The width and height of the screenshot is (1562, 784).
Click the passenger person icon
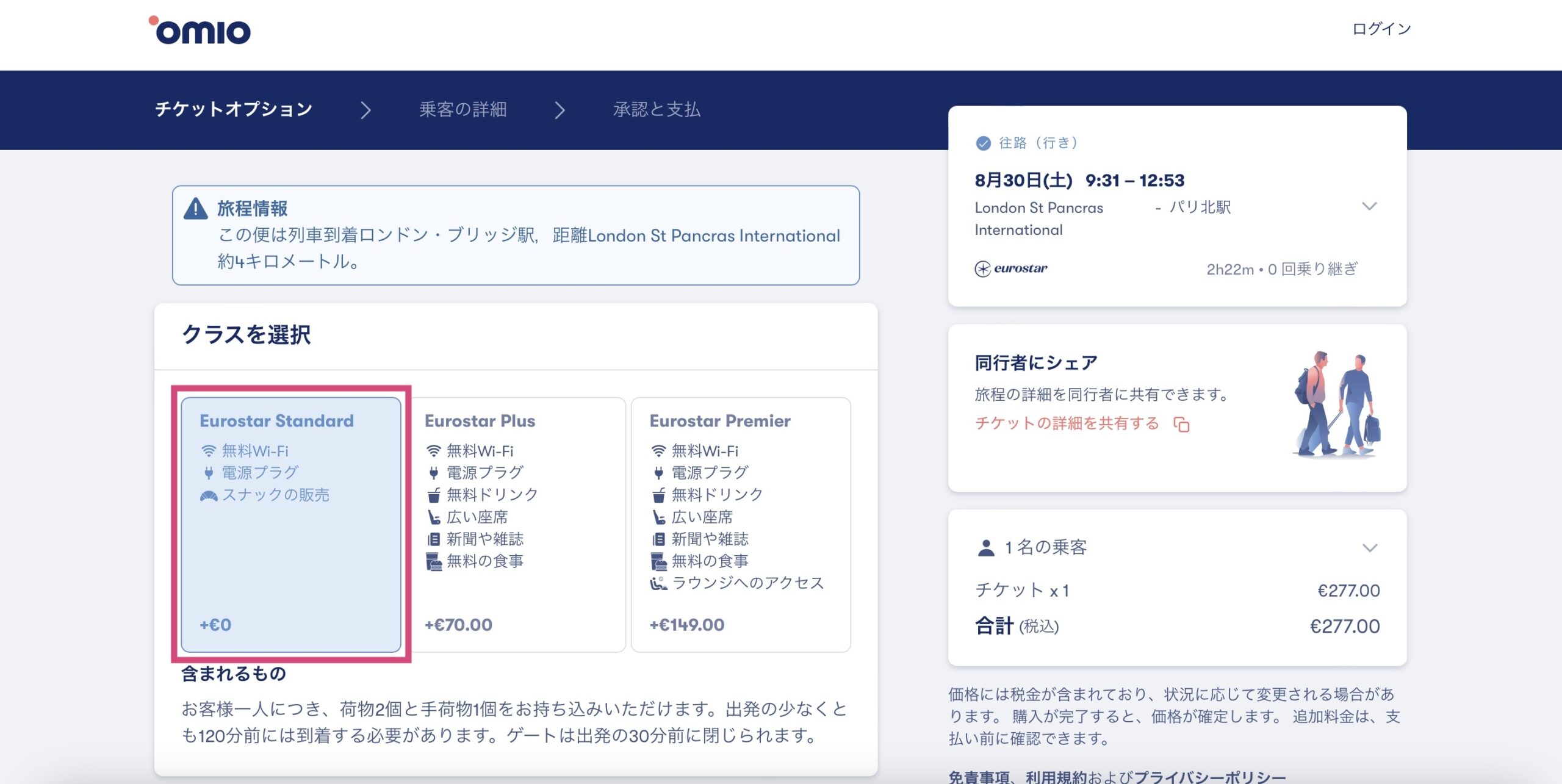(x=985, y=547)
